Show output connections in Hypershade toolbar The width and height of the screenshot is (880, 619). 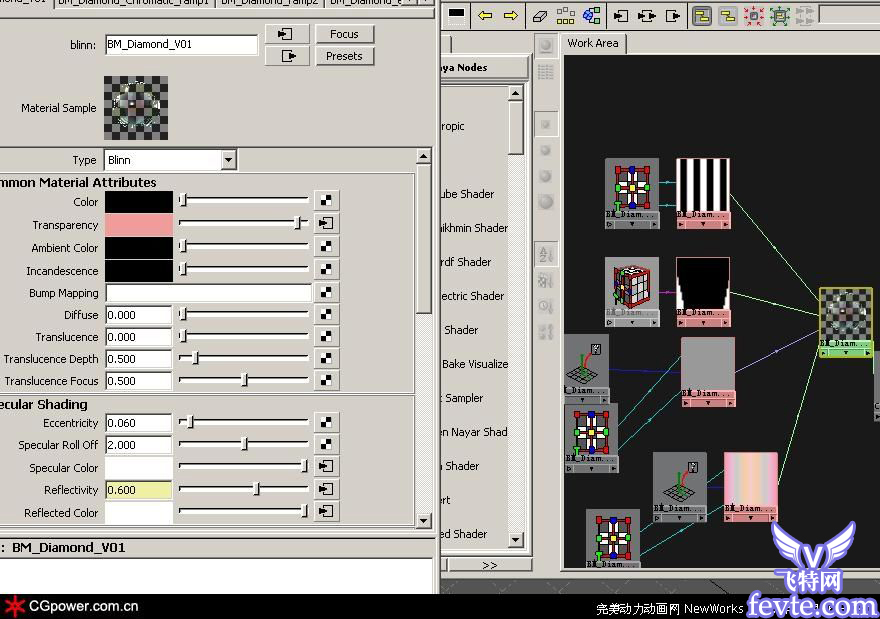click(x=672, y=16)
